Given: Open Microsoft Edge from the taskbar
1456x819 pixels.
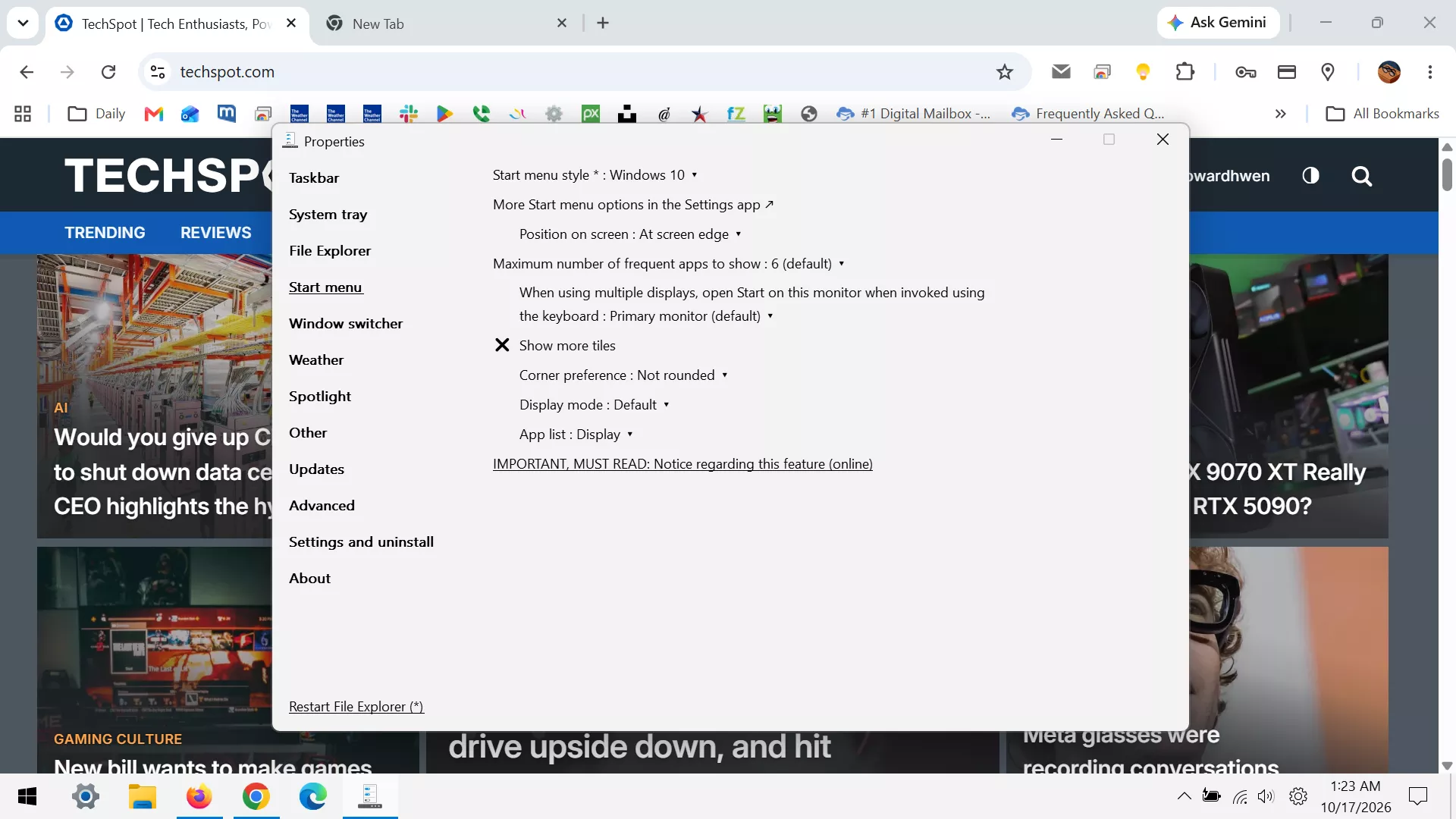Looking at the screenshot, I should point(313,796).
